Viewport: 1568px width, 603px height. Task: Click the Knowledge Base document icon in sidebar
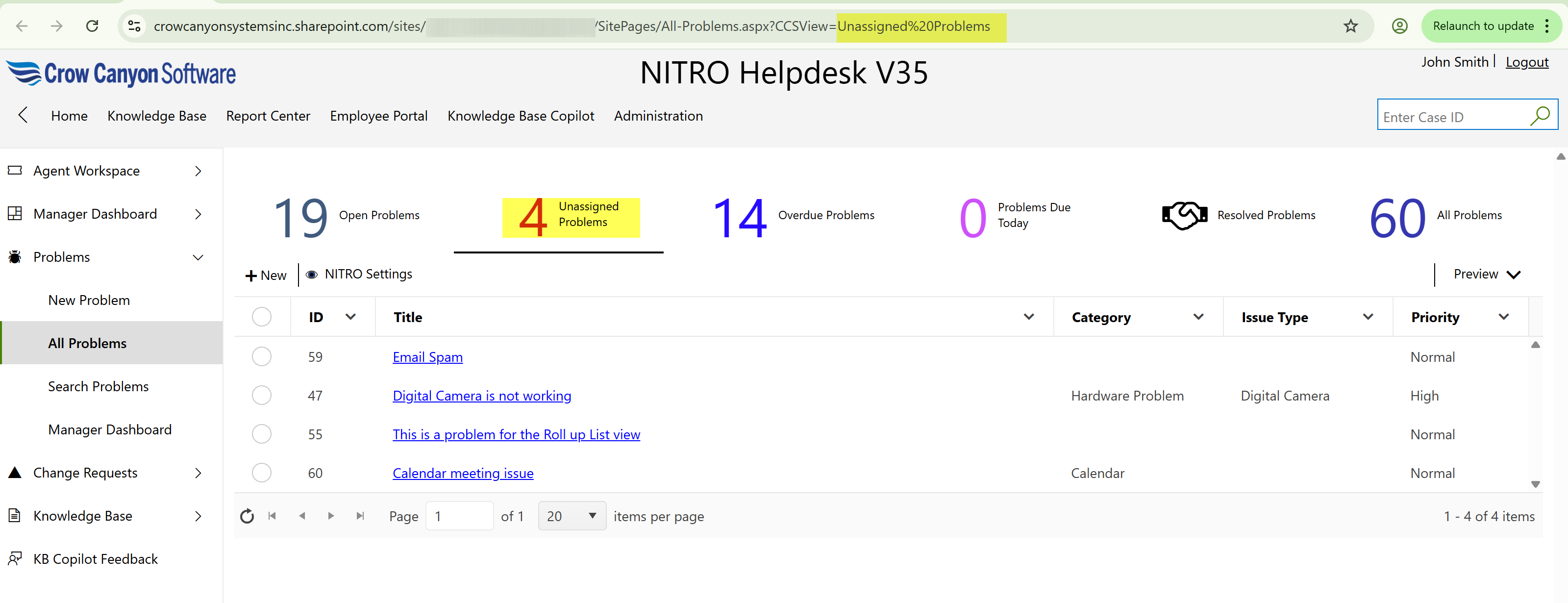(x=14, y=515)
